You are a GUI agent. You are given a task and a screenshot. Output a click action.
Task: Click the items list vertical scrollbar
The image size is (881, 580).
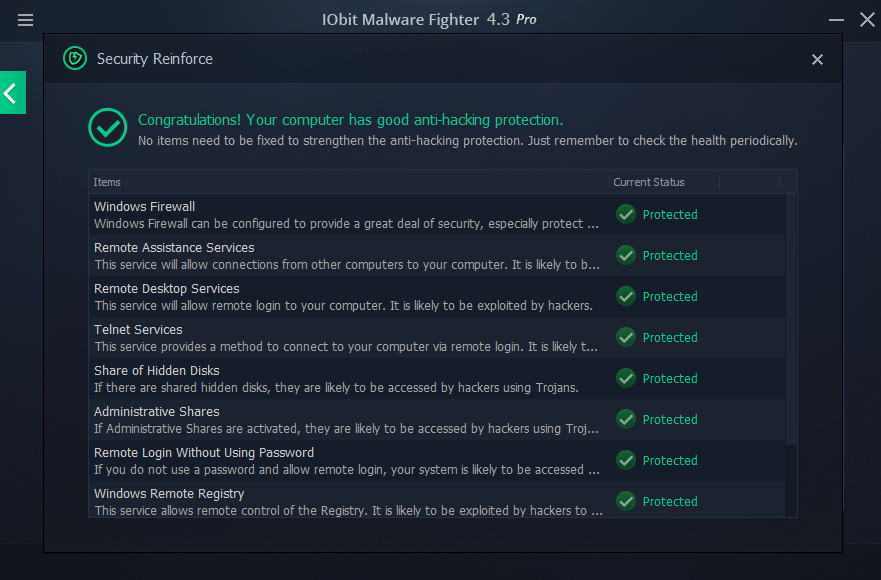791,320
